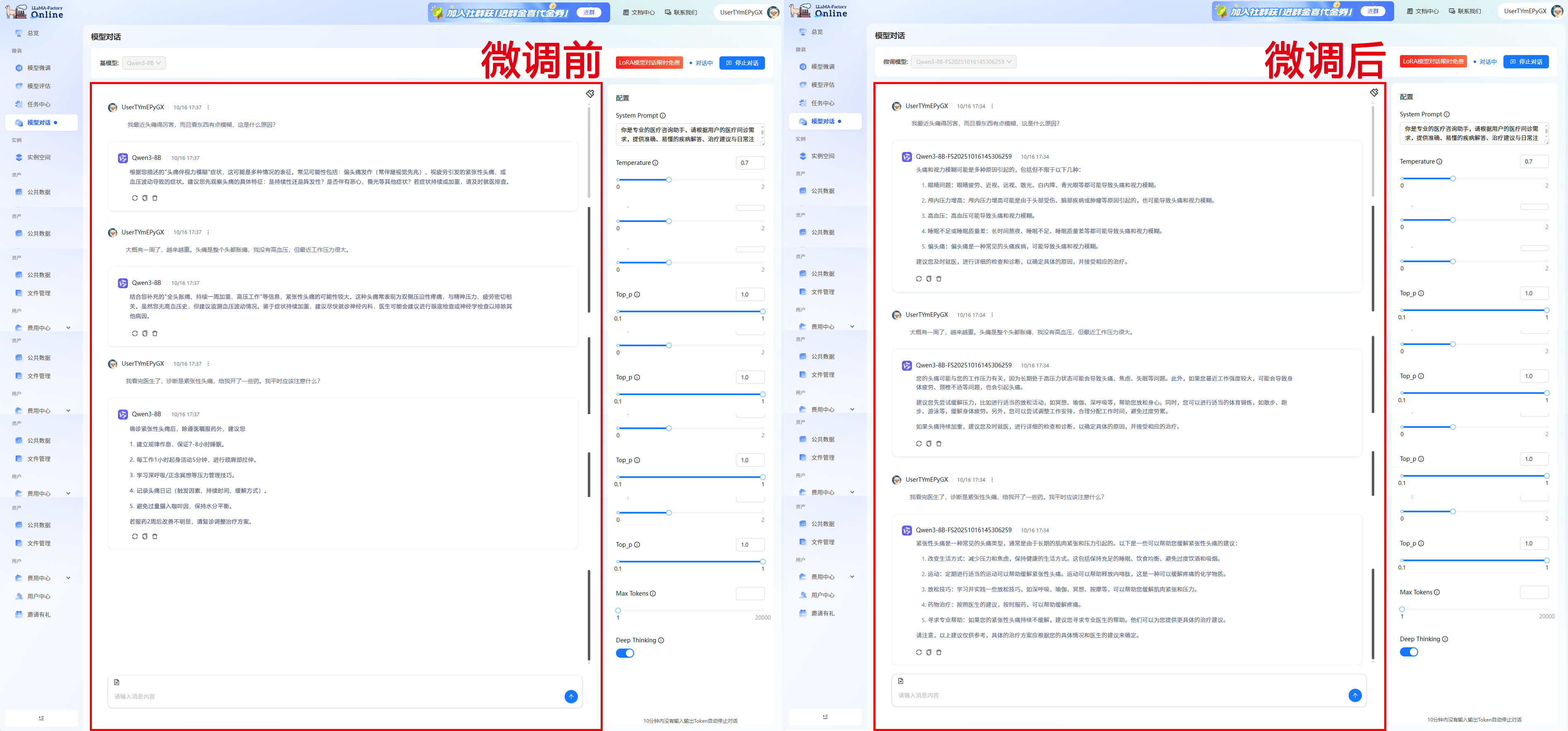Open the 微调模型 dropdown in the right window
This screenshot has width=1568, height=731.
click(x=964, y=62)
